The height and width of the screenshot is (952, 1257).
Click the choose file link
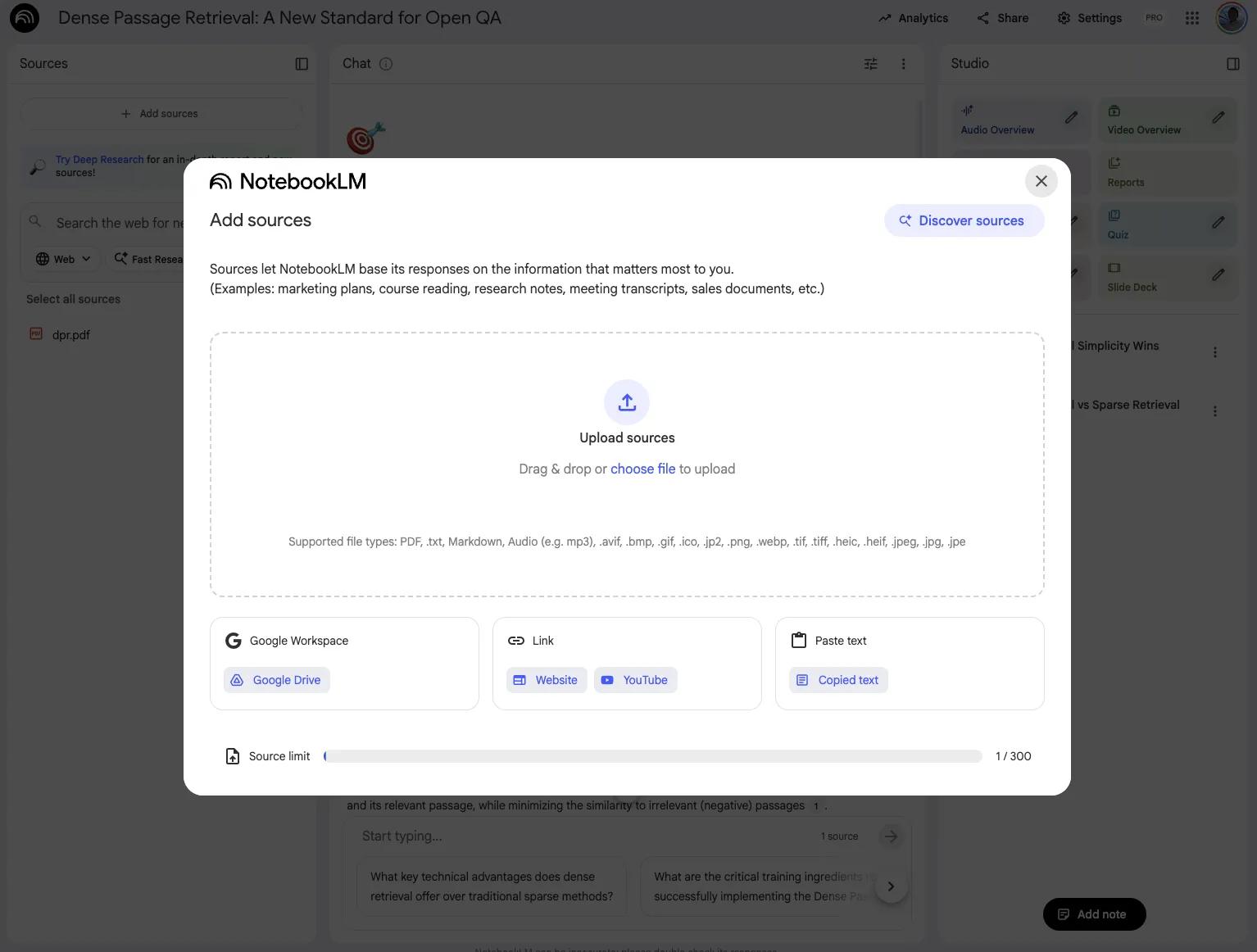click(642, 469)
